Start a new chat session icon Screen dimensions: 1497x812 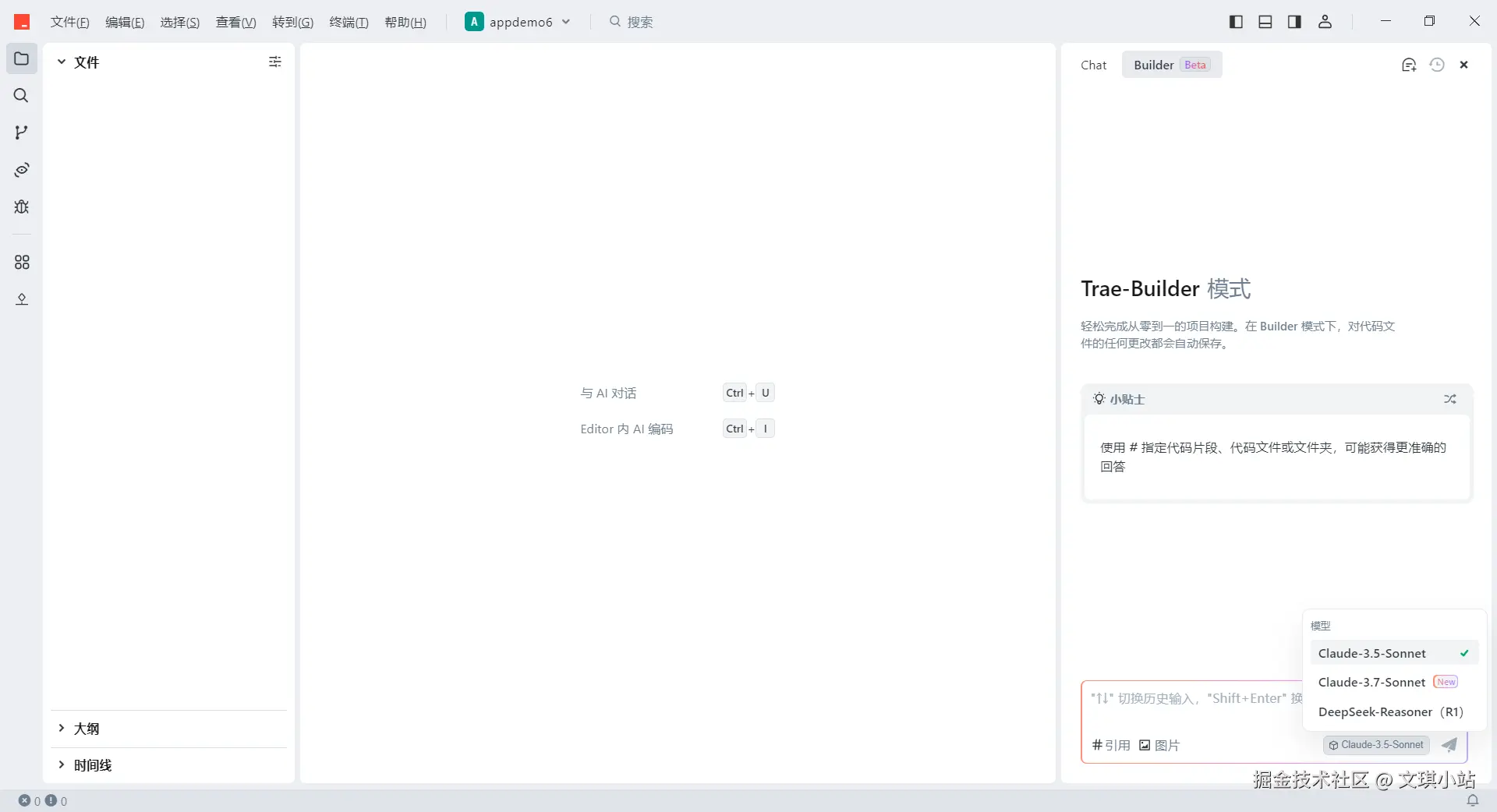1409,65
